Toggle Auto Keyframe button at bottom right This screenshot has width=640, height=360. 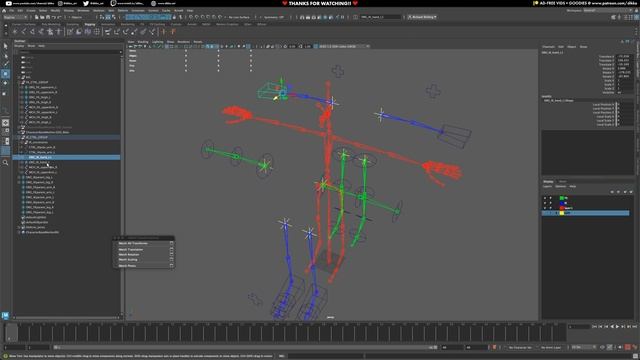click(x=628, y=347)
